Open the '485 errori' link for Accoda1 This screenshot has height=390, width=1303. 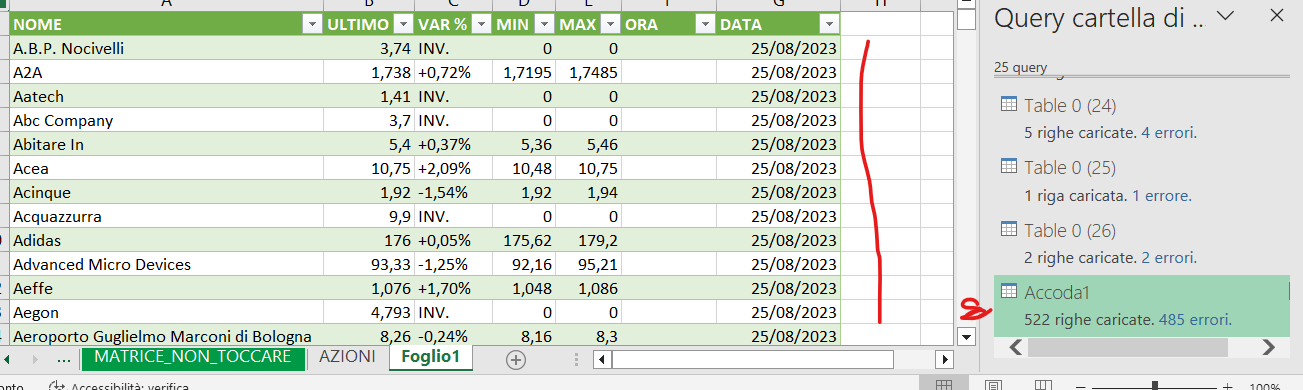(1194, 320)
